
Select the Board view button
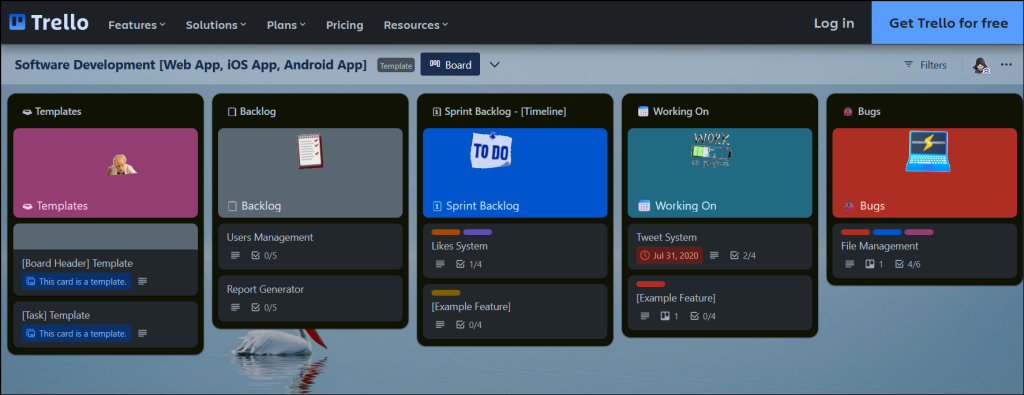[450, 65]
